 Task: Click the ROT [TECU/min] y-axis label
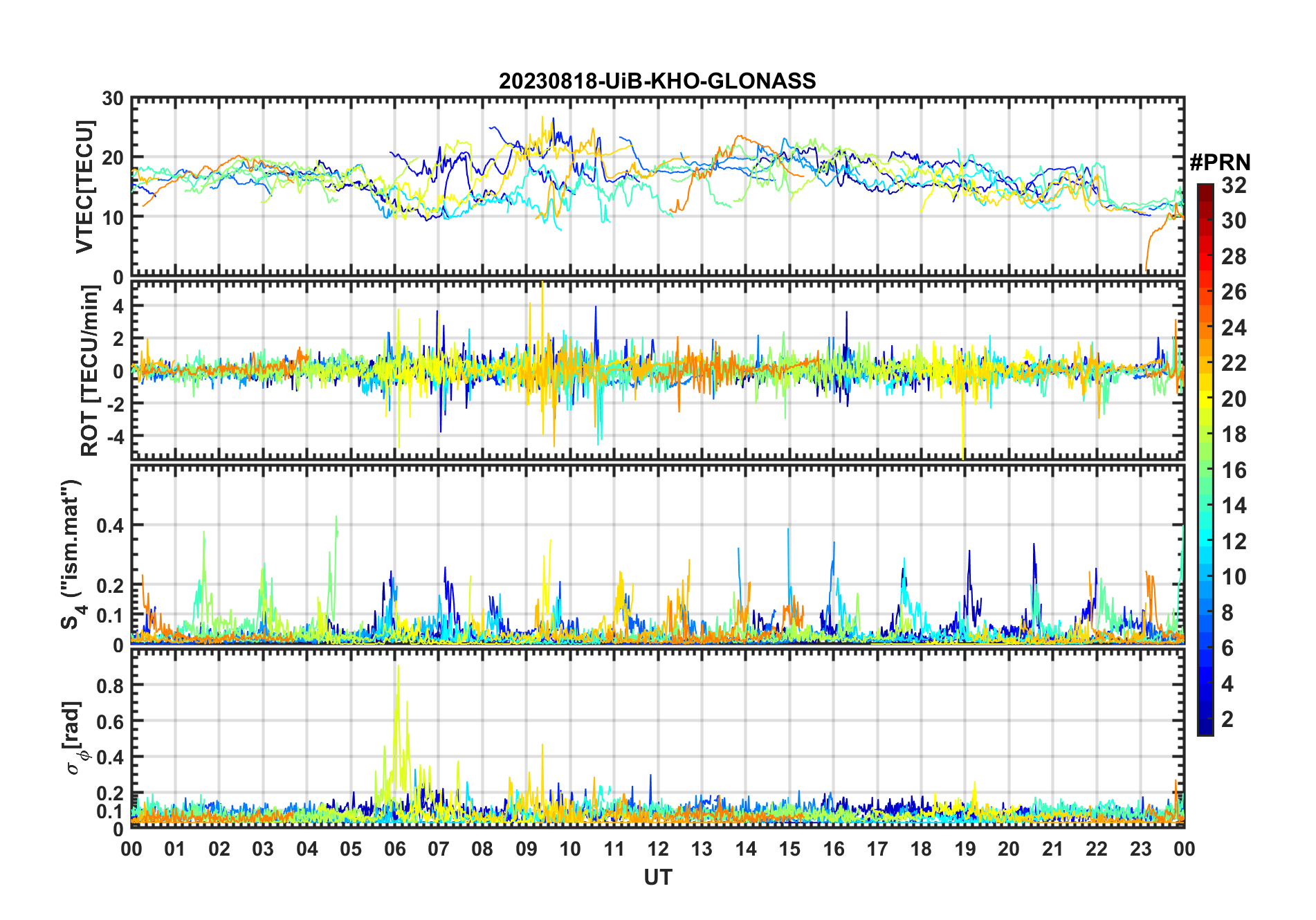(x=90, y=371)
